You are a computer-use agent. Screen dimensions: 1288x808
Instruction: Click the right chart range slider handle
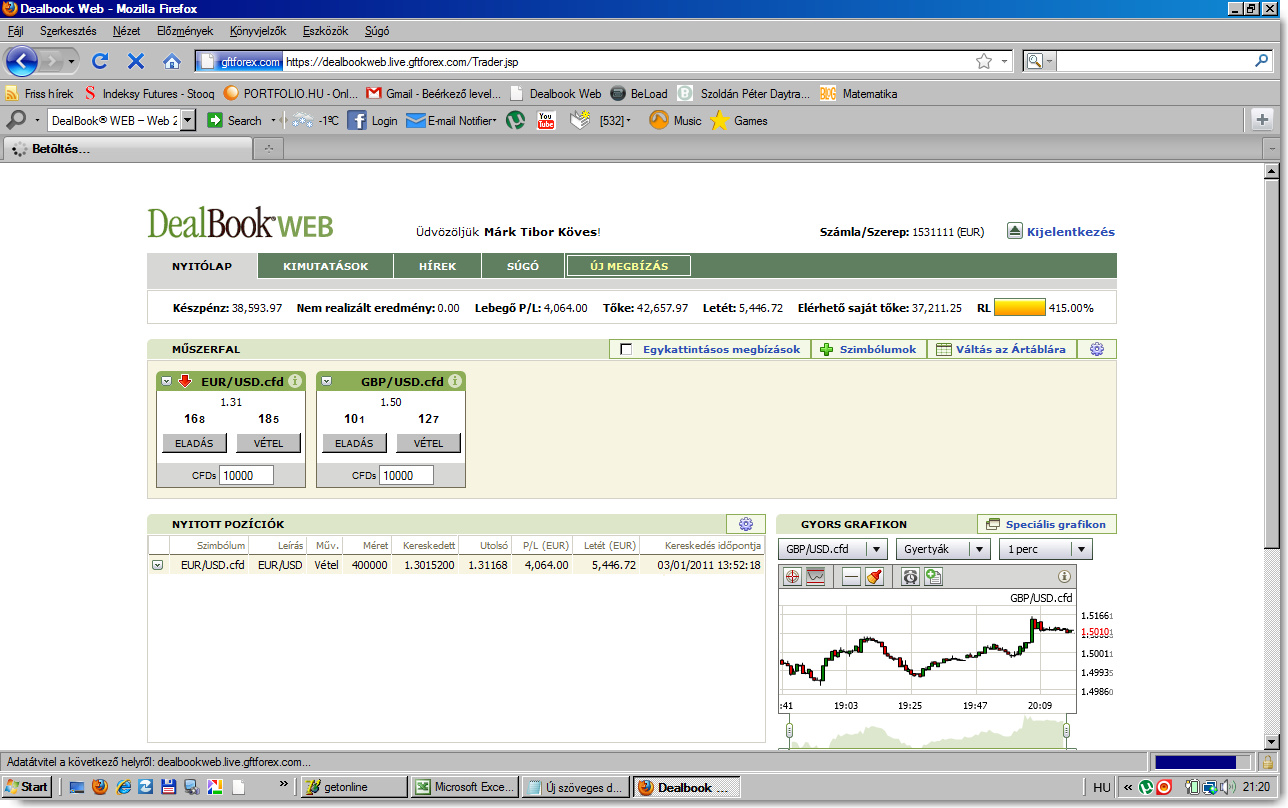coord(1067,730)
